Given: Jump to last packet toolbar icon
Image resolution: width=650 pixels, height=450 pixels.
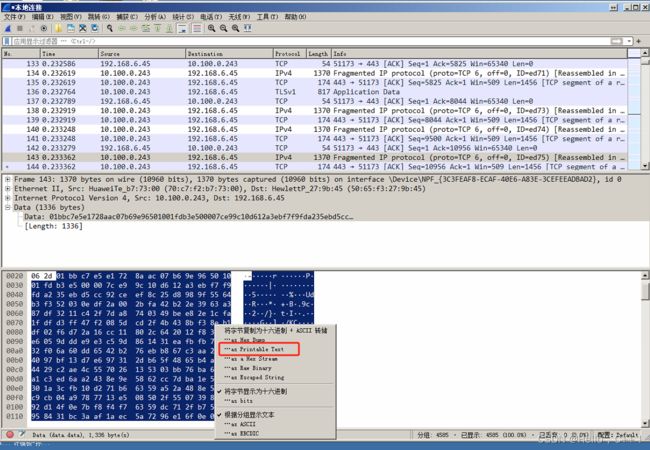Looking at the screenshot, I should click(170, 28).
